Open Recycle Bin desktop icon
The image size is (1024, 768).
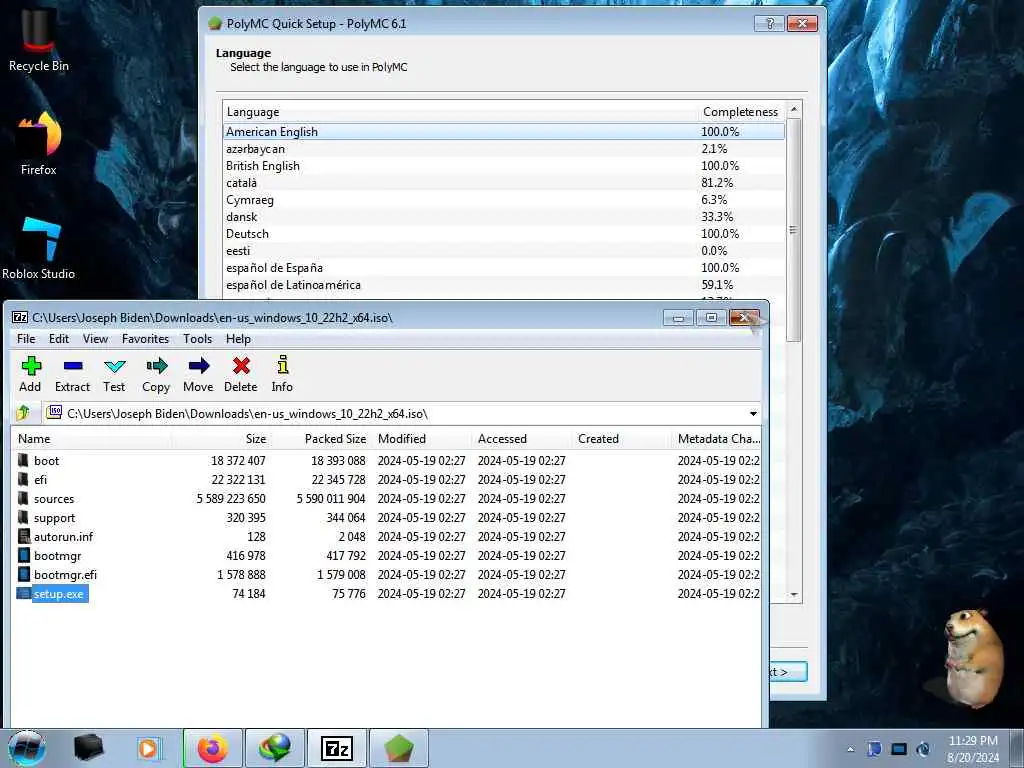[x=39, y=39]
